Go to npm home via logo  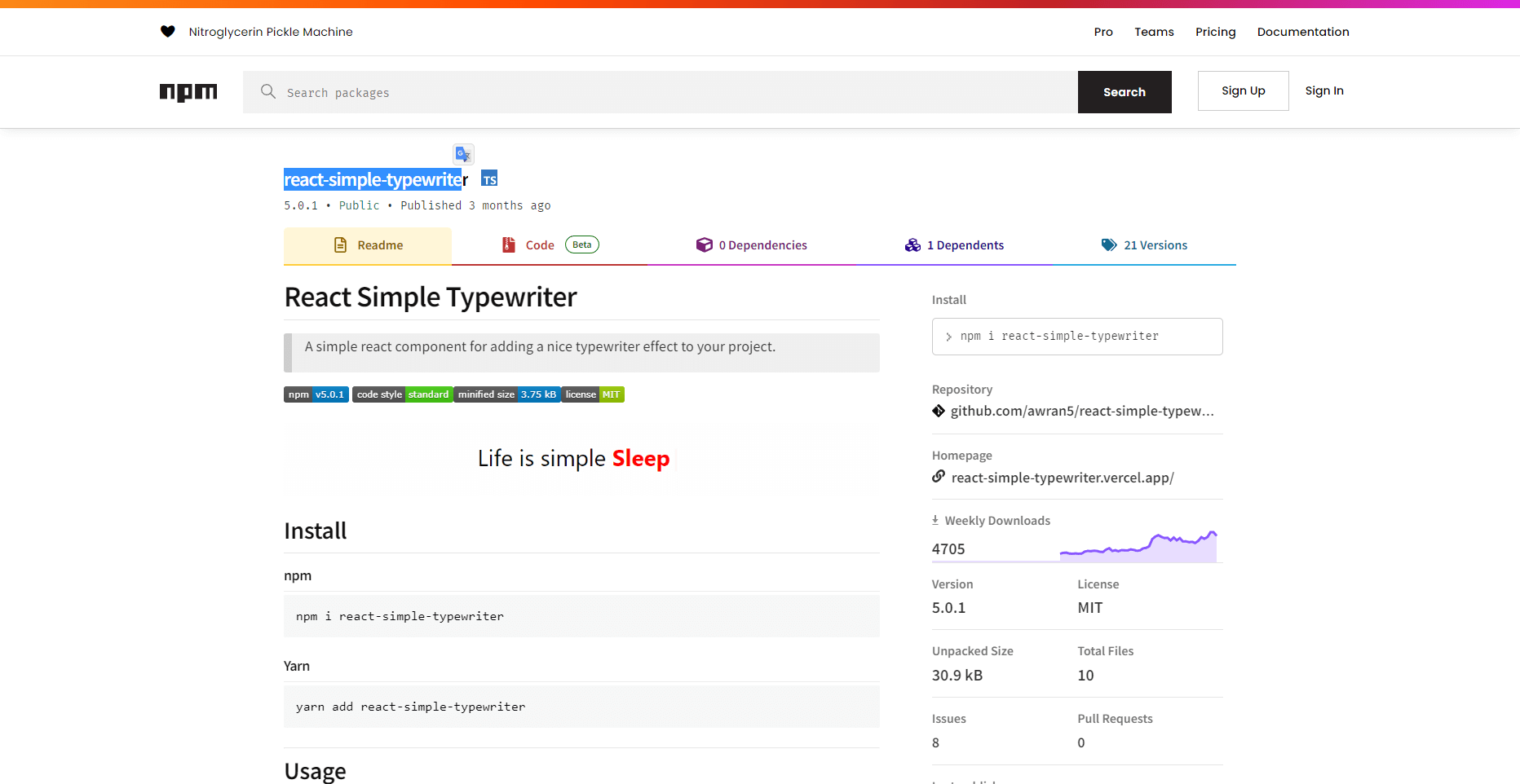click(x=188, y=92)
